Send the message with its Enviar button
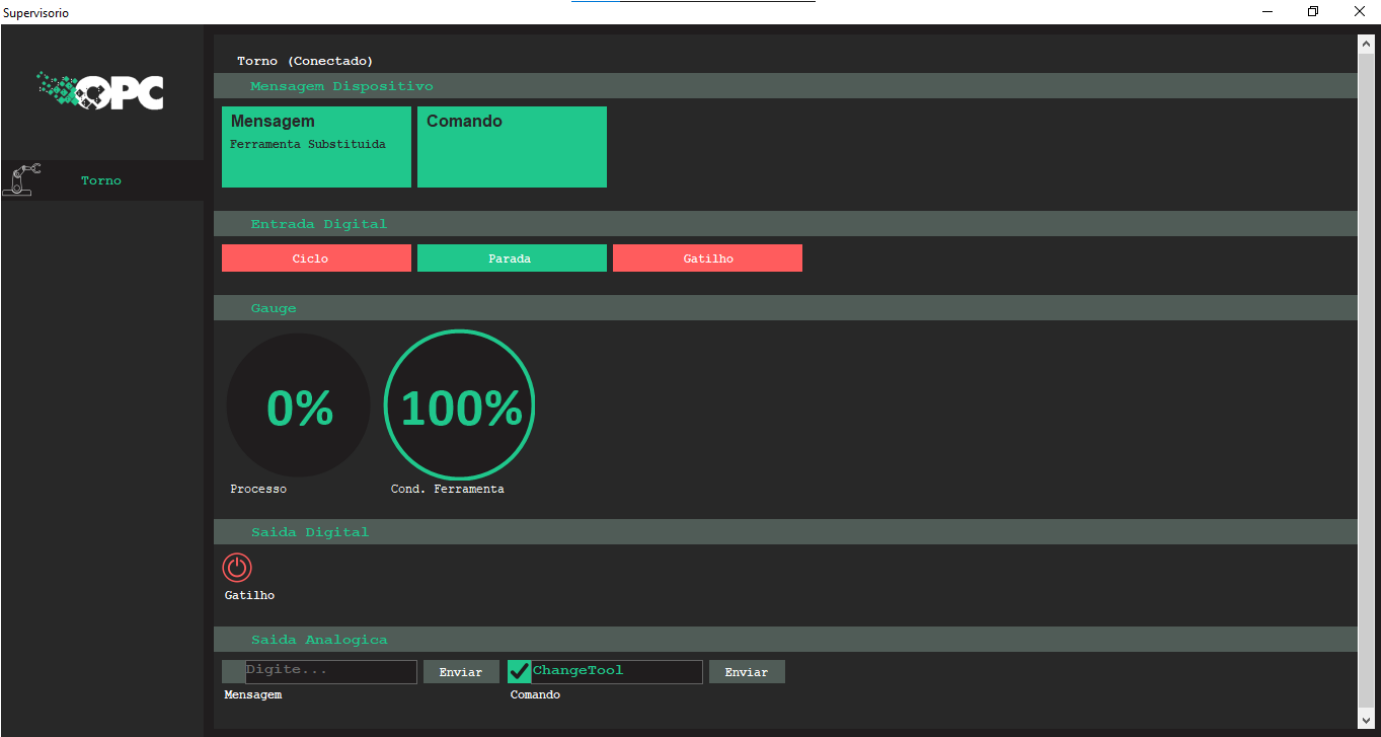 461,672
